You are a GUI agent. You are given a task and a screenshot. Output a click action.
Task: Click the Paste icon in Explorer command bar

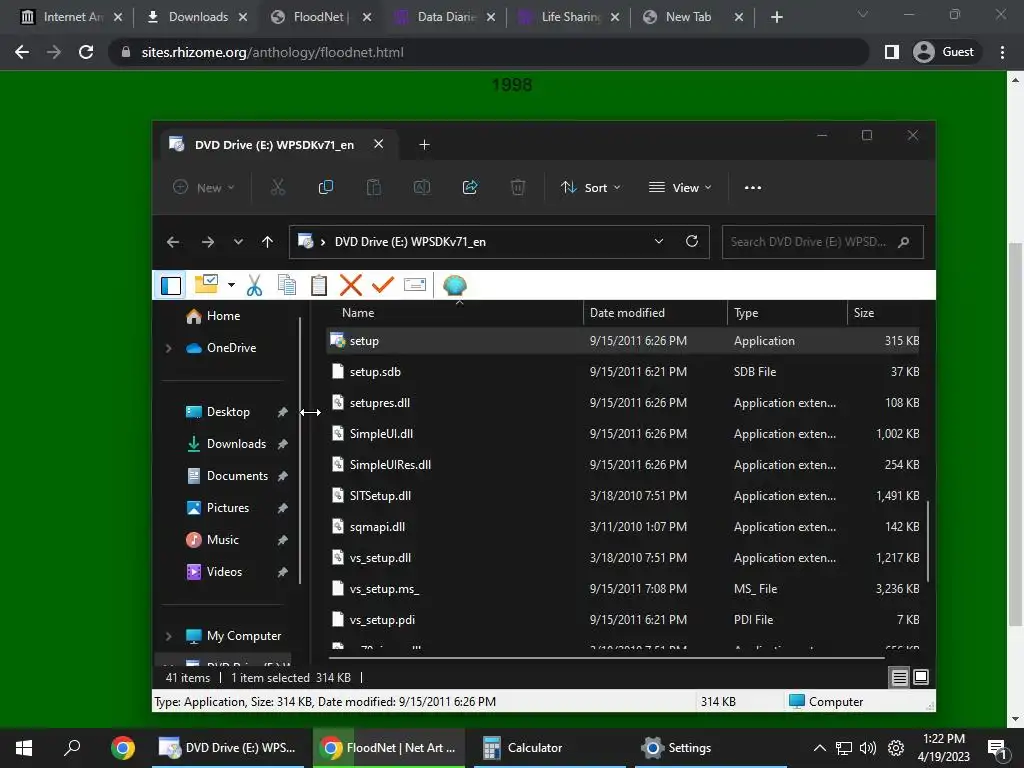[x=374, y=187]
